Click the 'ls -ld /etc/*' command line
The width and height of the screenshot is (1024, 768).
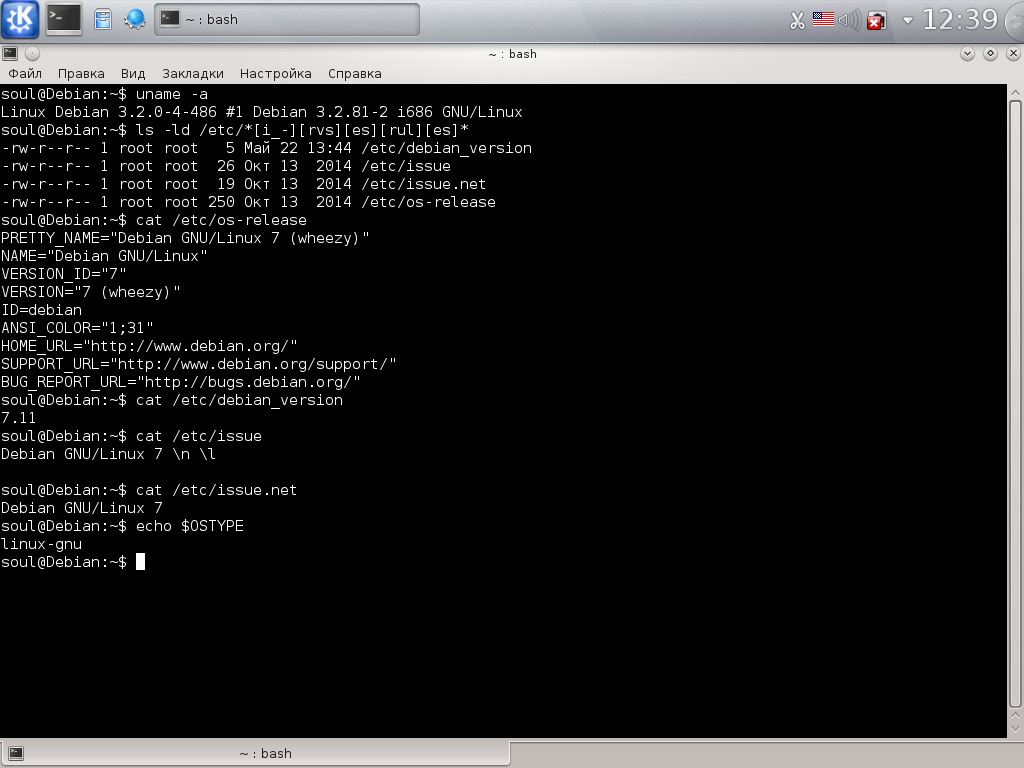point(235,130)
